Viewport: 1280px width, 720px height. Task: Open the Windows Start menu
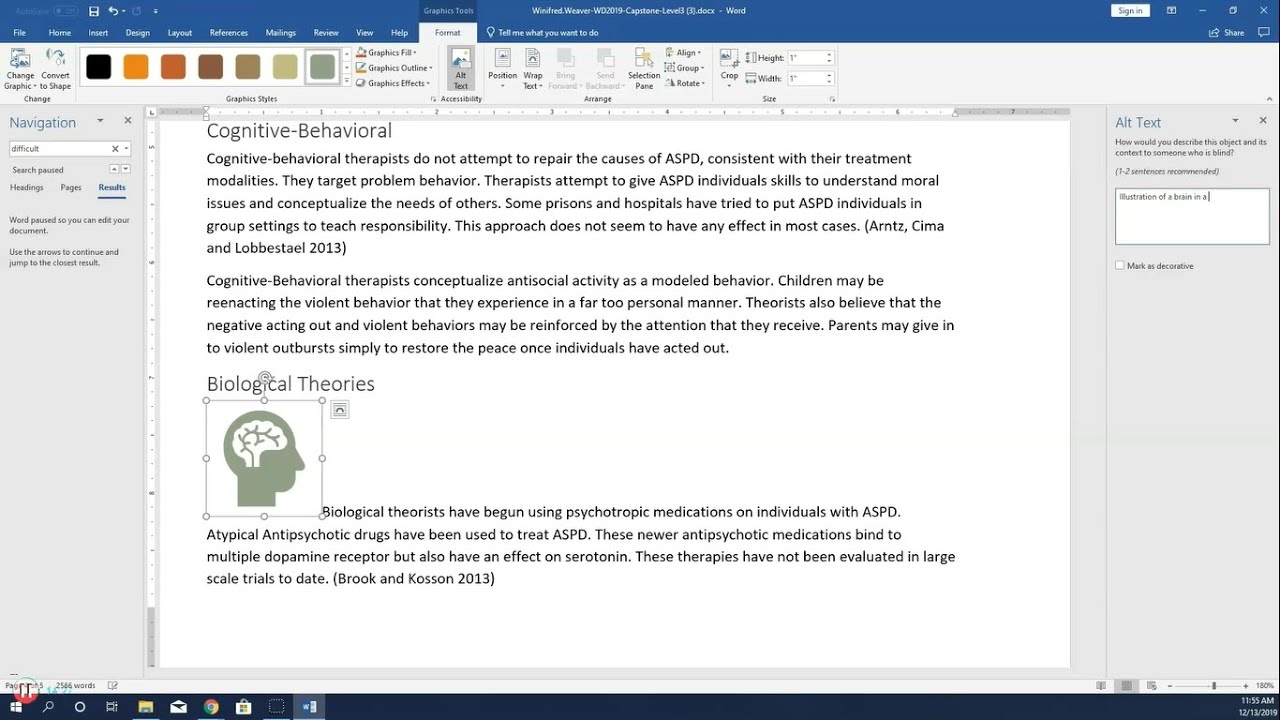pos(16,707)
